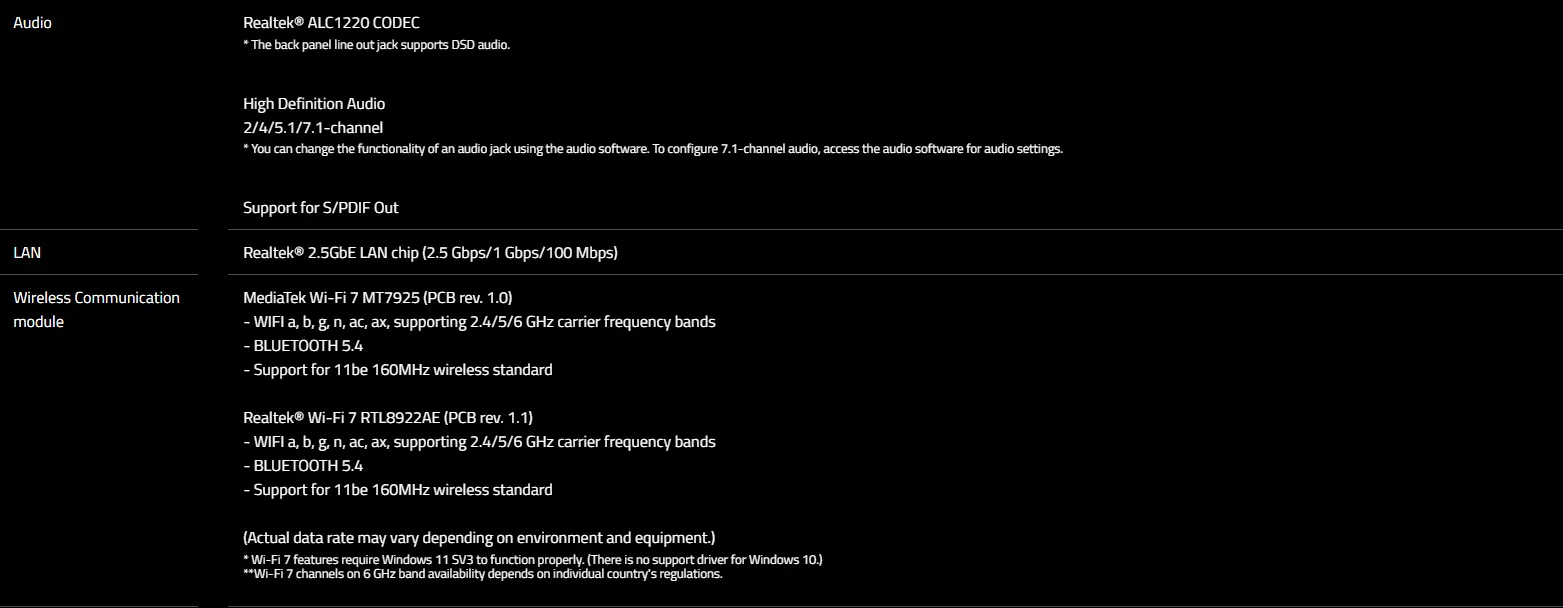Click the first WIFI carrier frequency bands line
Image resolution: width=1563 pixels, height=608 pixels.
pos(479,322)
